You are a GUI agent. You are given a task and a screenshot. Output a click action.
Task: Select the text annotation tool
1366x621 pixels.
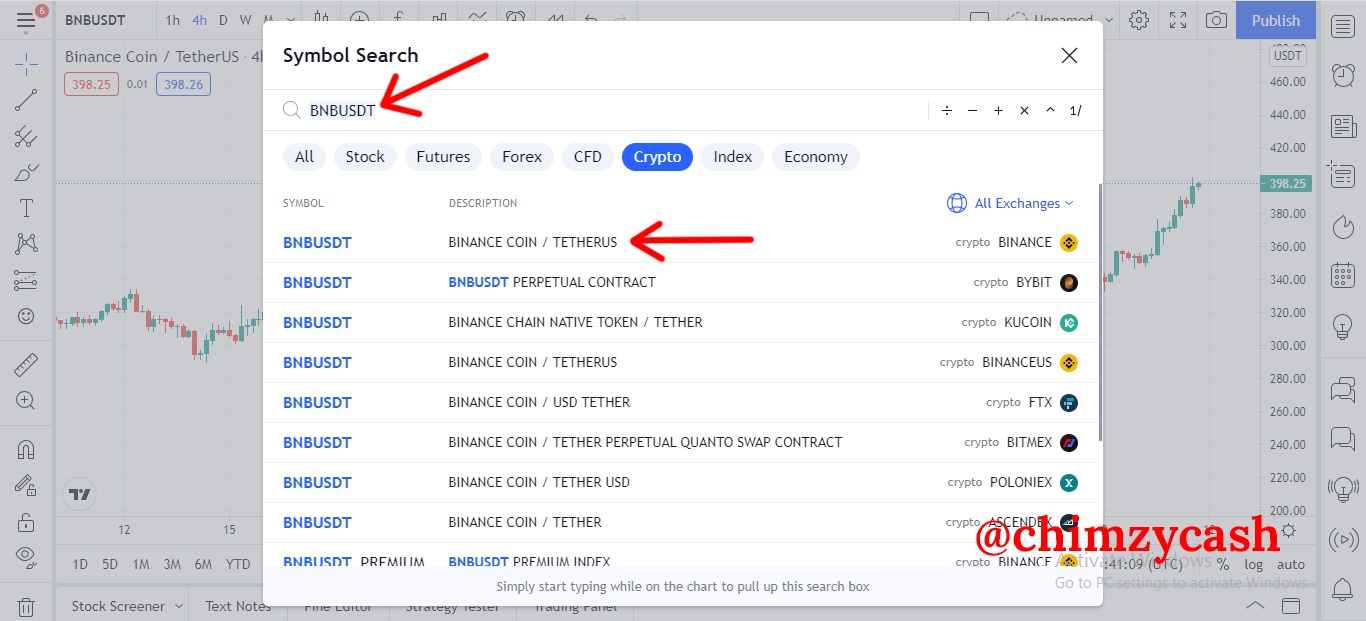click(x=26, y=208)
